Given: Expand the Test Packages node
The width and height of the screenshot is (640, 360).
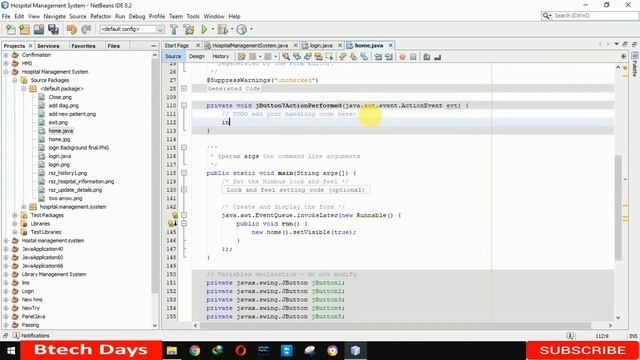Looking at the screenshot, I should click(x=15, y=215).
